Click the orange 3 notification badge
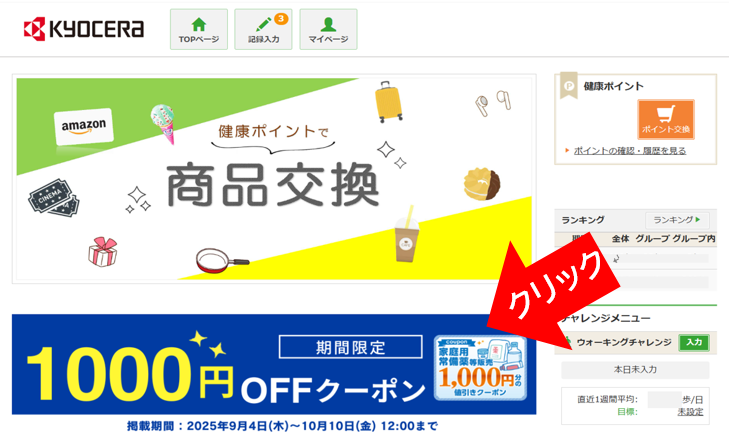The height and width of the screenshot is (435, 729). pyautogui.click(x=281, y=19)
